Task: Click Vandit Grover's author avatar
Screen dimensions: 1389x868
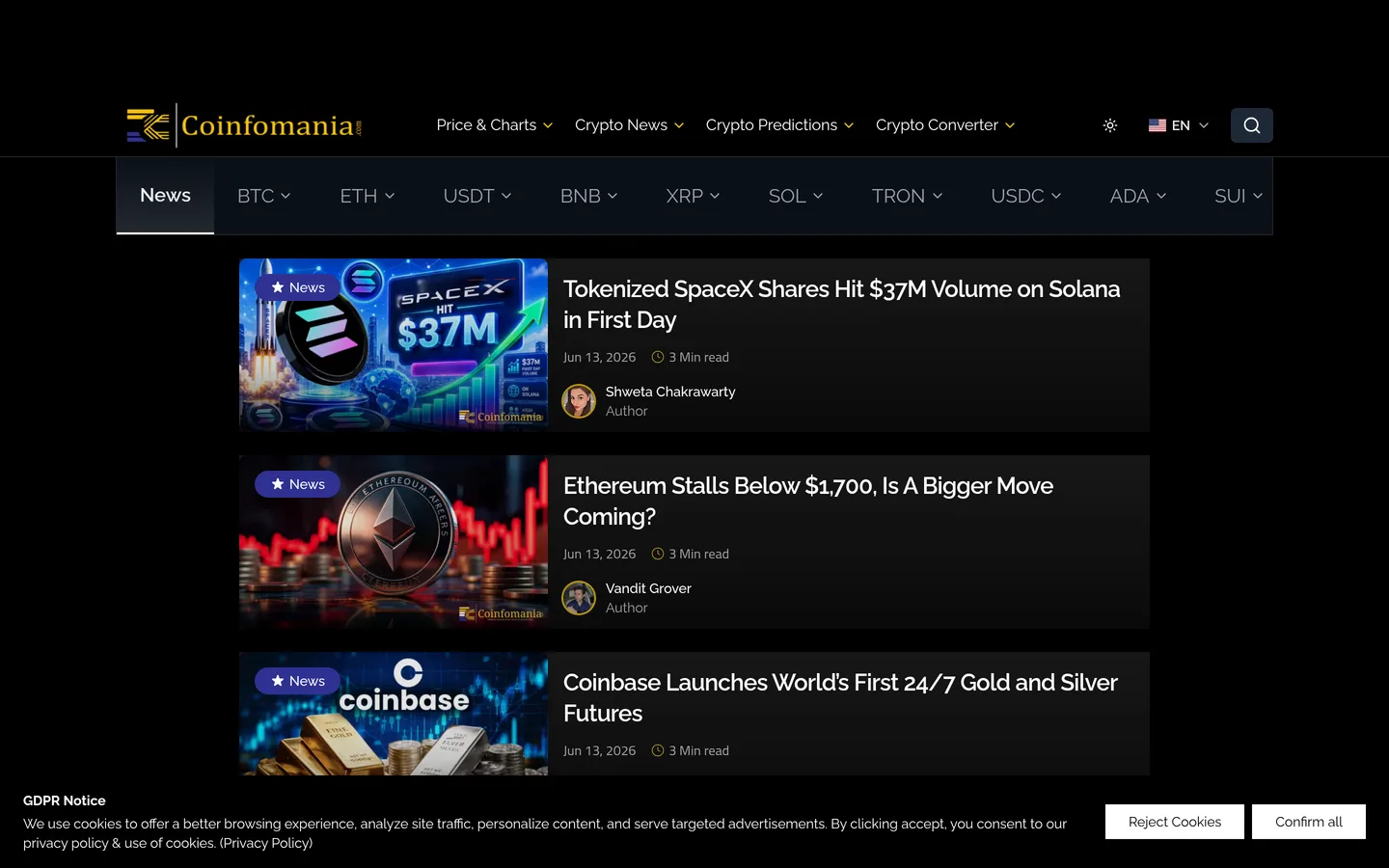Action: point(579,598)
